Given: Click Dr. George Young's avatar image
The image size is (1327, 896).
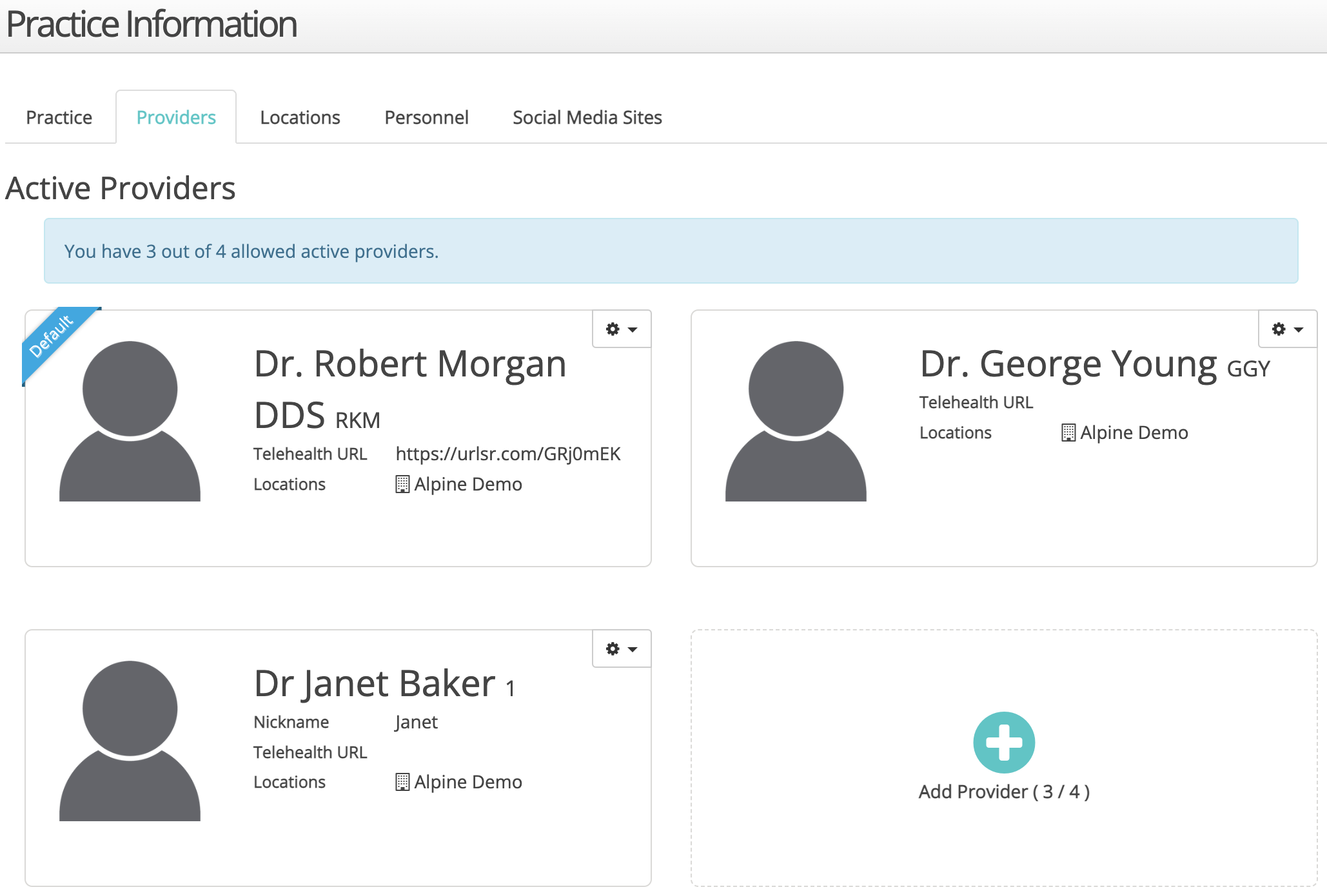Looking at the screenshot, I should [x=796, y=421].
